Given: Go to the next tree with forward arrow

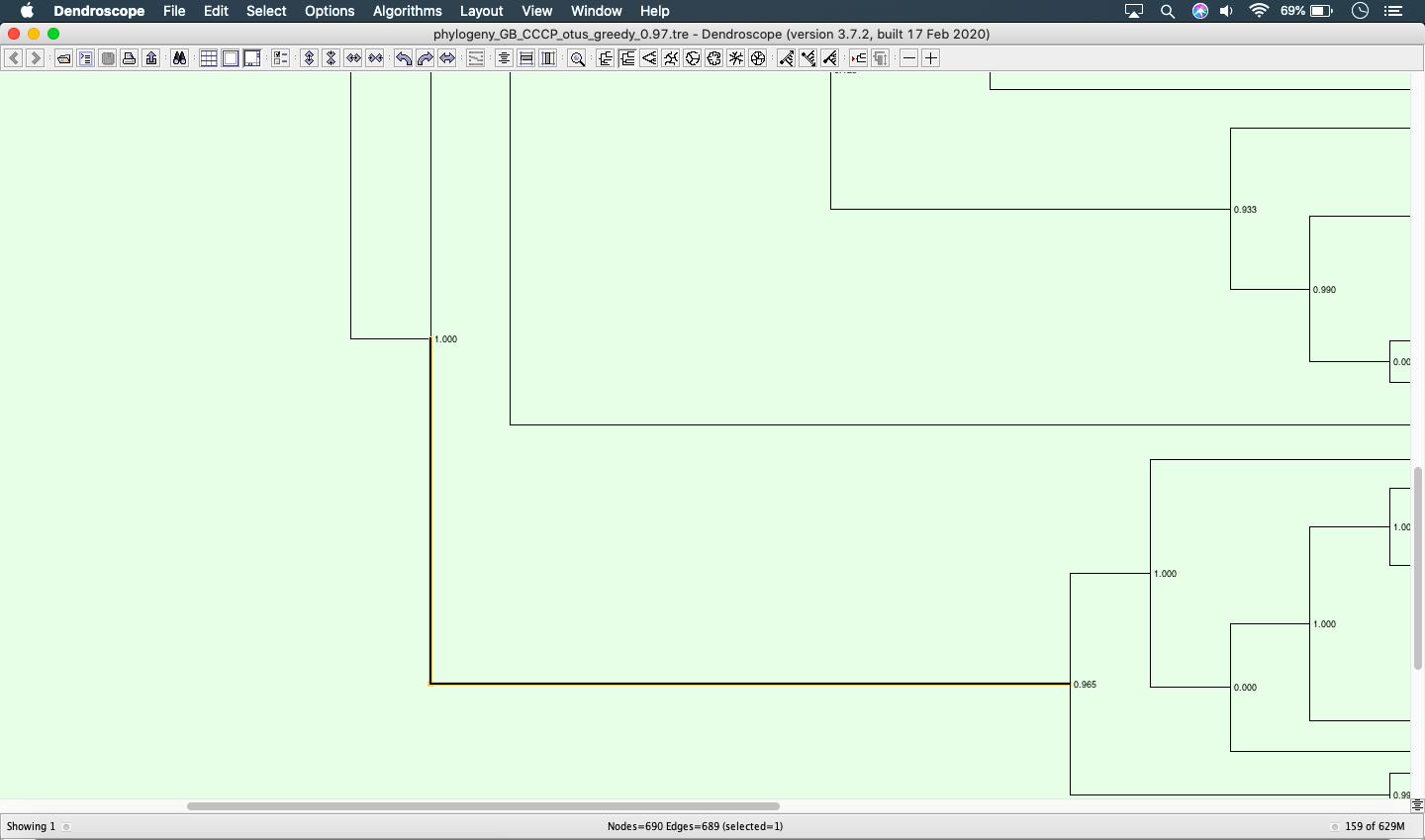Looking at the screenshot, I should [x=36, y=58].
